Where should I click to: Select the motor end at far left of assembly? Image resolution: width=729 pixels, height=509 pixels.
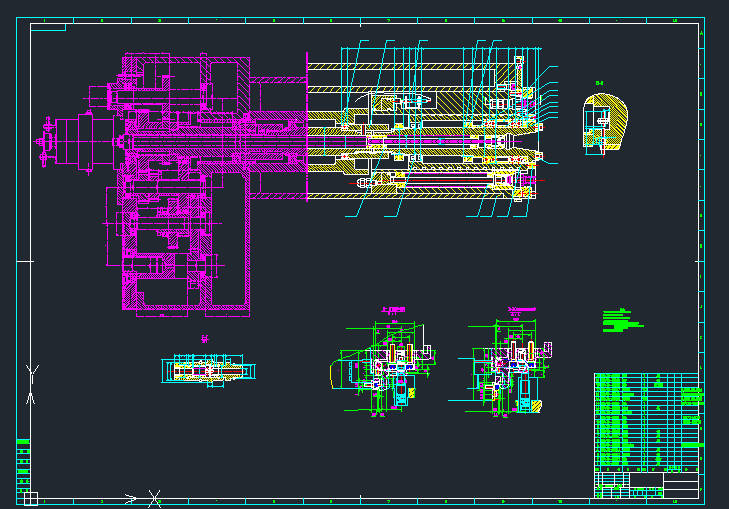pyautogui.click(x=68, y=142)
